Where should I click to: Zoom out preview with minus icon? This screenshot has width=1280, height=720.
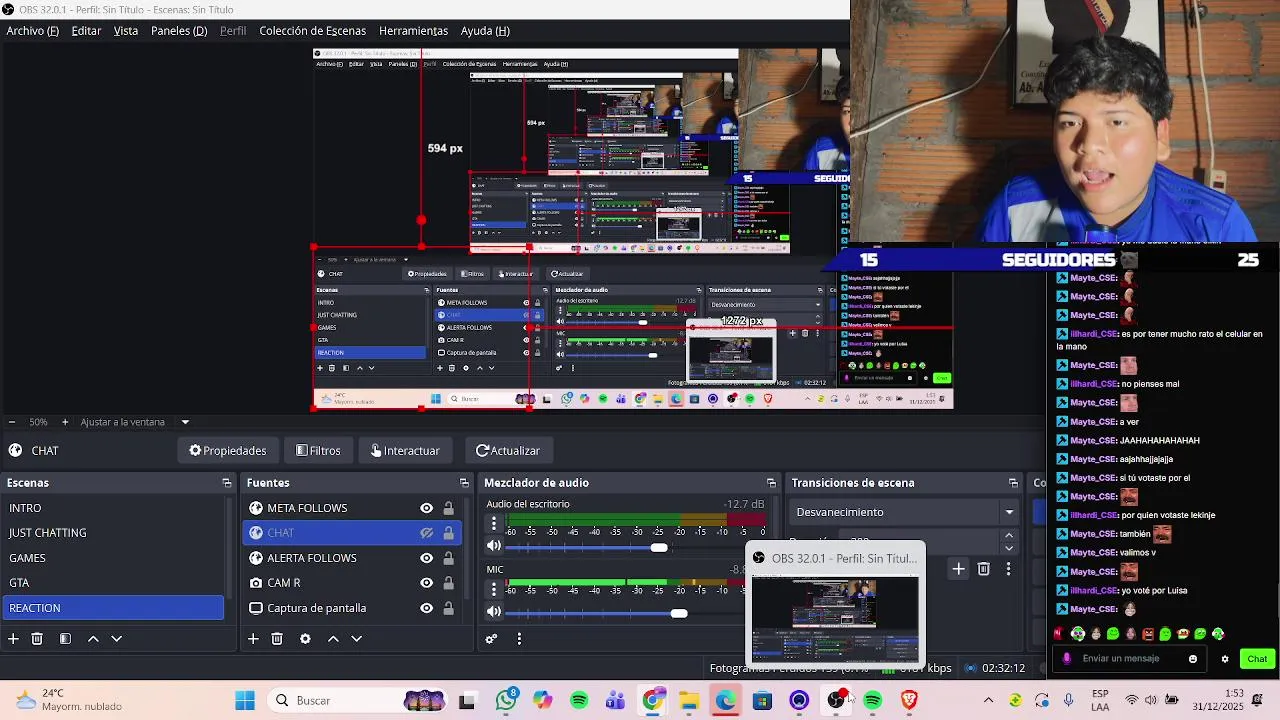point(11,422)
